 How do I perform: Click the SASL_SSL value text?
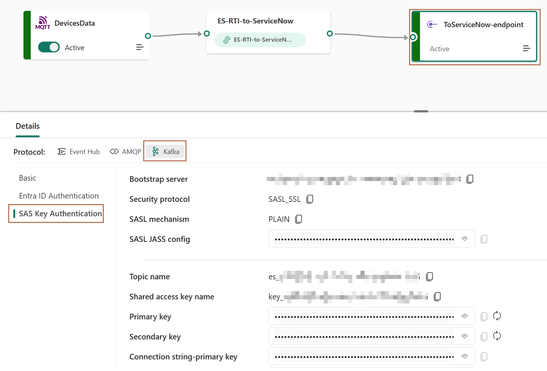coord(284,199)
